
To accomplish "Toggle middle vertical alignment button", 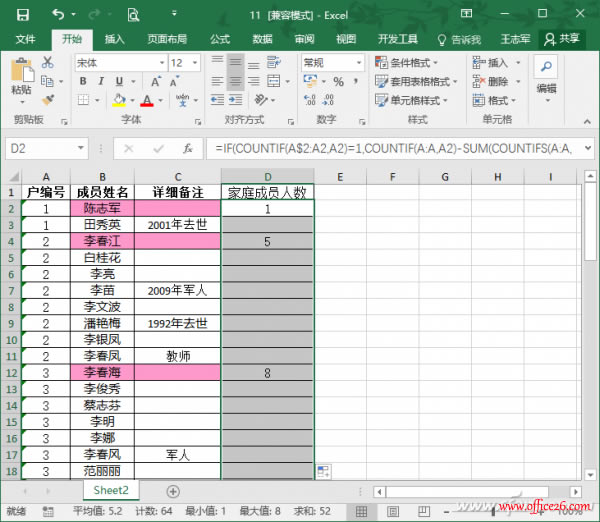I will pos(236,62).
